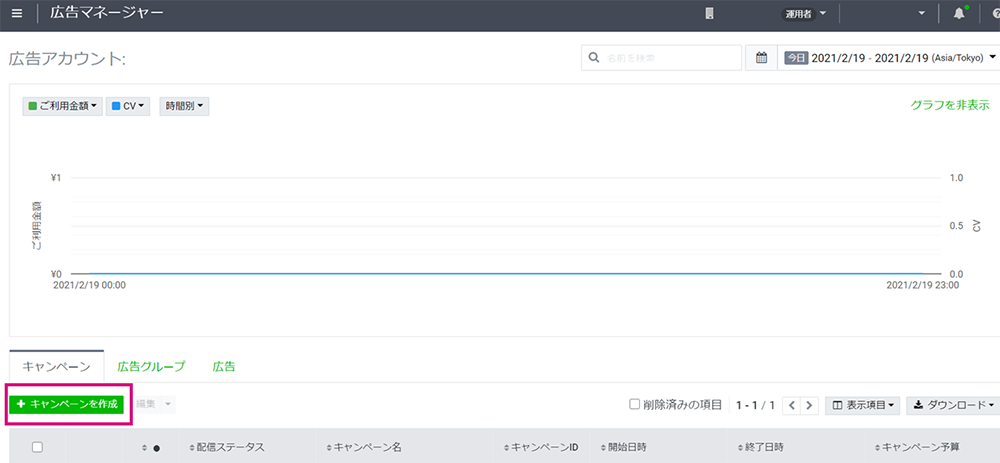Open the 時間別 granularity dropdown
Screen dimensions: 1000x463
pyautogui.click(x=184, y=107)
